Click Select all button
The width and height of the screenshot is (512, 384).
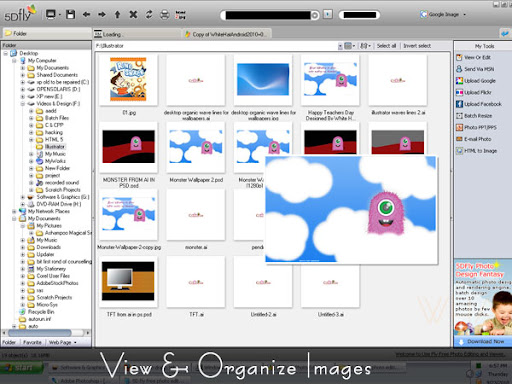click(386, 46)
